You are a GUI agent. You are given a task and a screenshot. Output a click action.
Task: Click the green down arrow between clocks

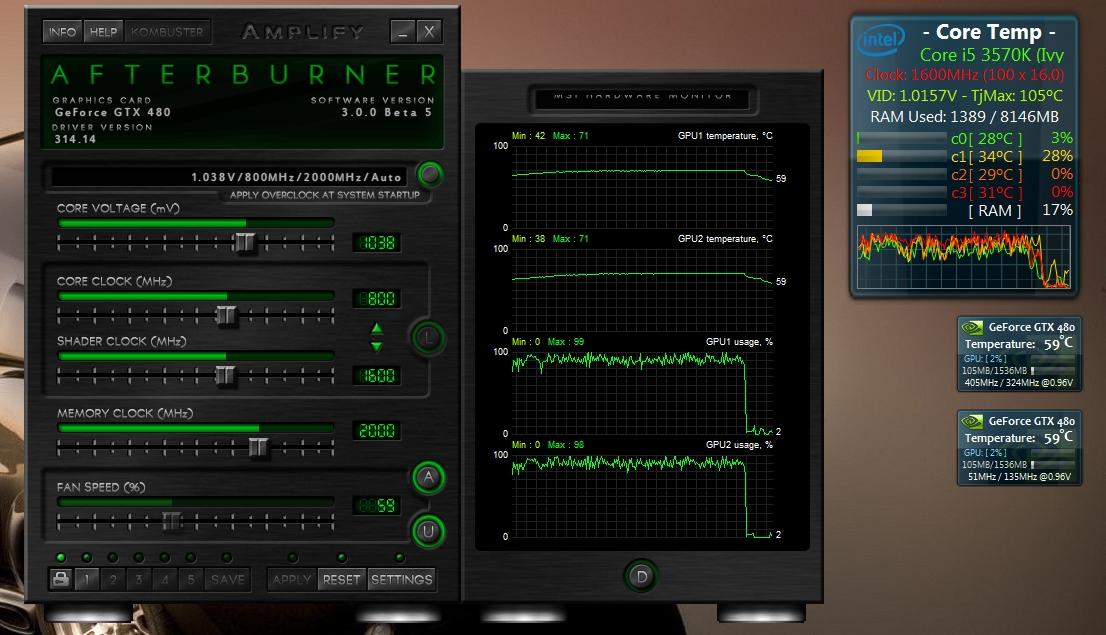(x=377, y=346)
